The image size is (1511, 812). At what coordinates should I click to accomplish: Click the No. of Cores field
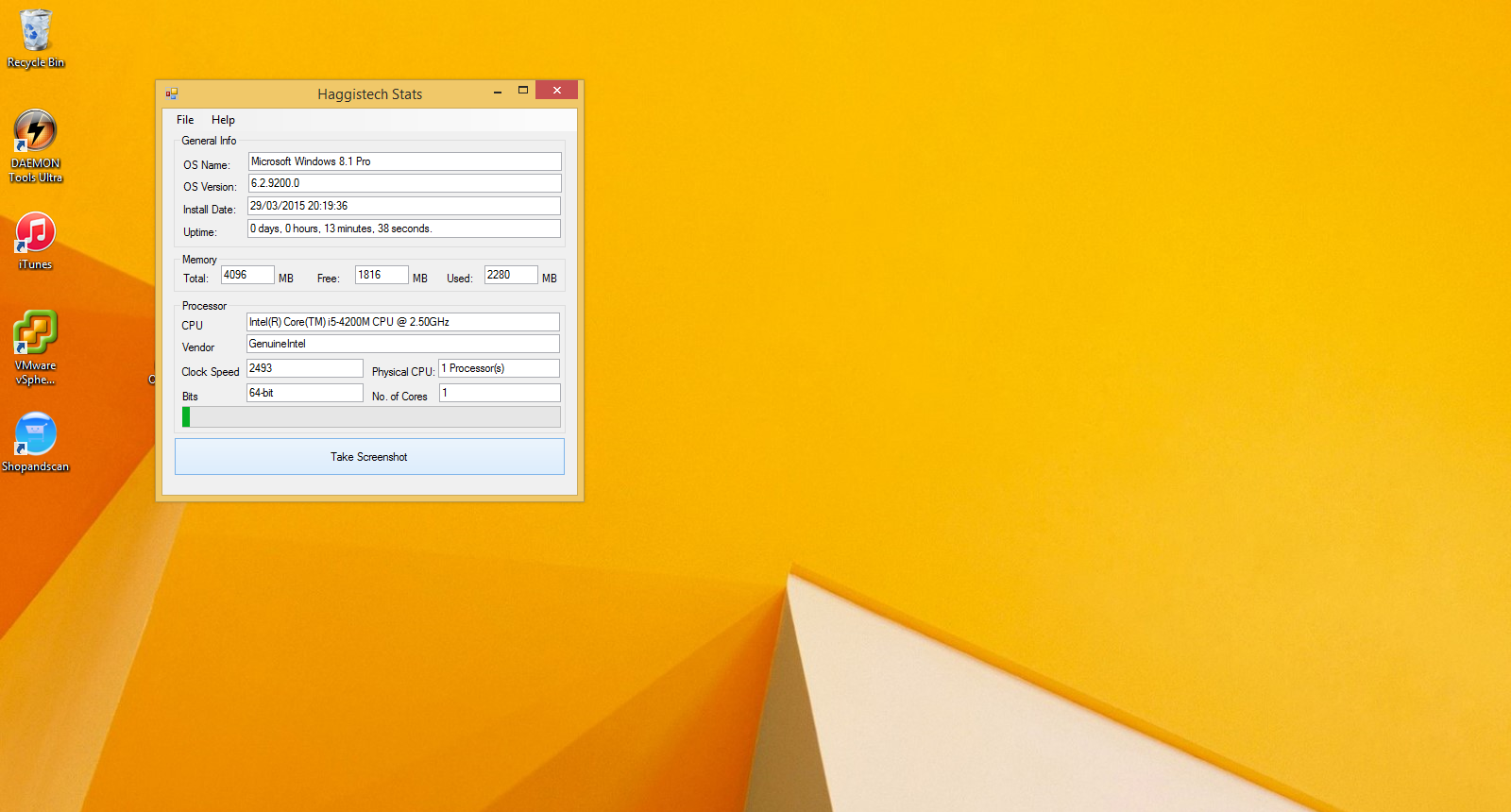pos(500,393)
